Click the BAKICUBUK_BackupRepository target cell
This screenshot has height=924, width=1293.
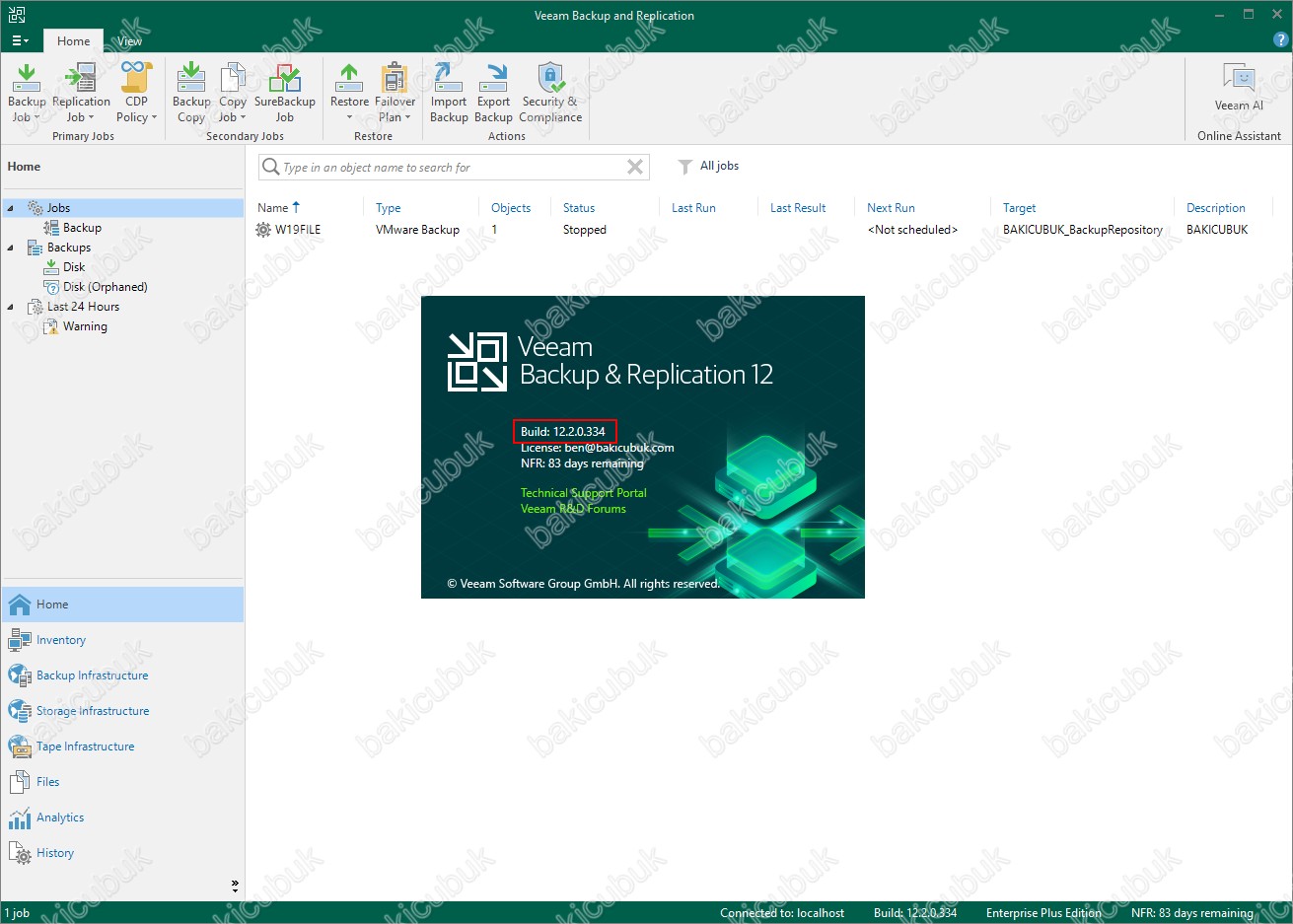[x=1082, y=230]
